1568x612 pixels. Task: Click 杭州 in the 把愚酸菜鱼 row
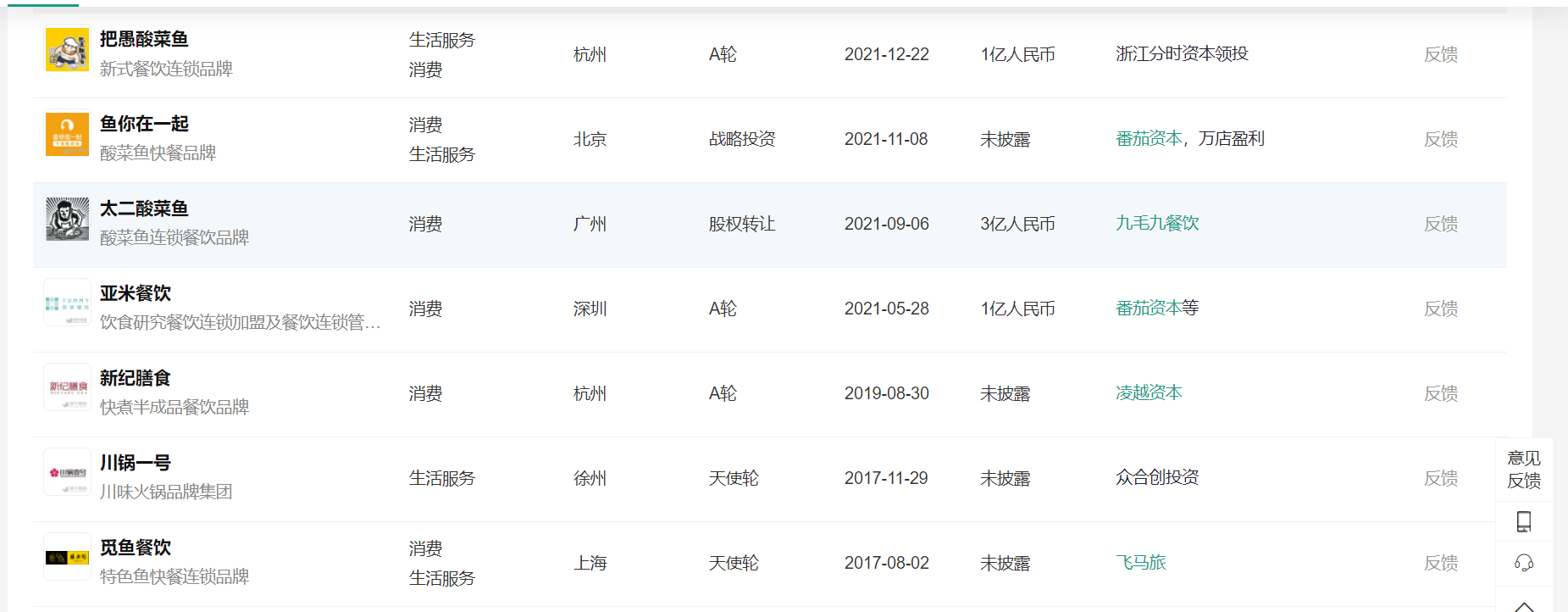pos(590,54)
